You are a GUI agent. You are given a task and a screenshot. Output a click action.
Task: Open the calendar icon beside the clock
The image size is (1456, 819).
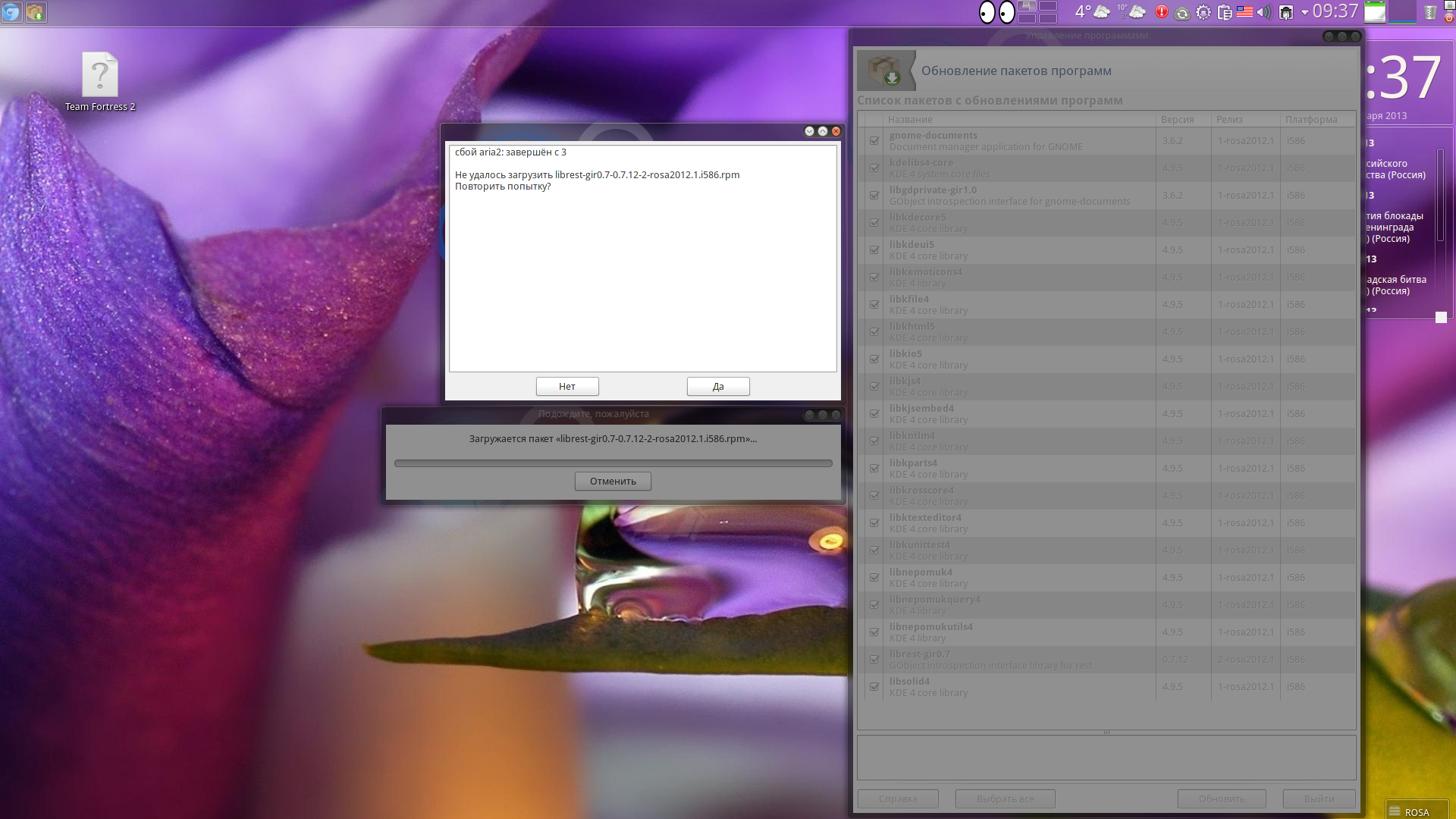pos(1375,12)
